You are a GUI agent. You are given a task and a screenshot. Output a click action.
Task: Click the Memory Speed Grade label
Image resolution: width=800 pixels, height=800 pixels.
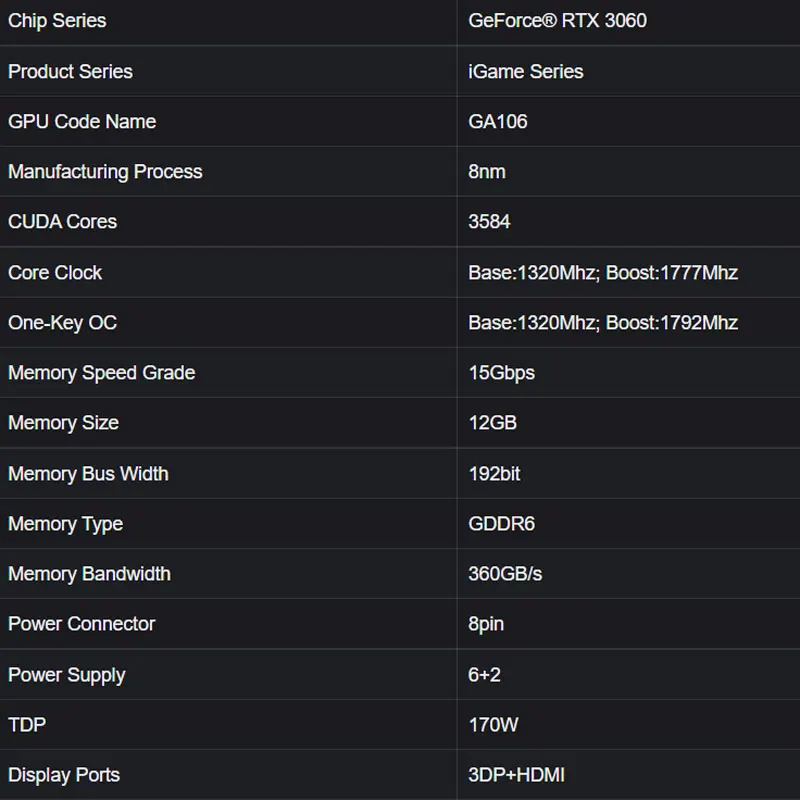(101, 373)
